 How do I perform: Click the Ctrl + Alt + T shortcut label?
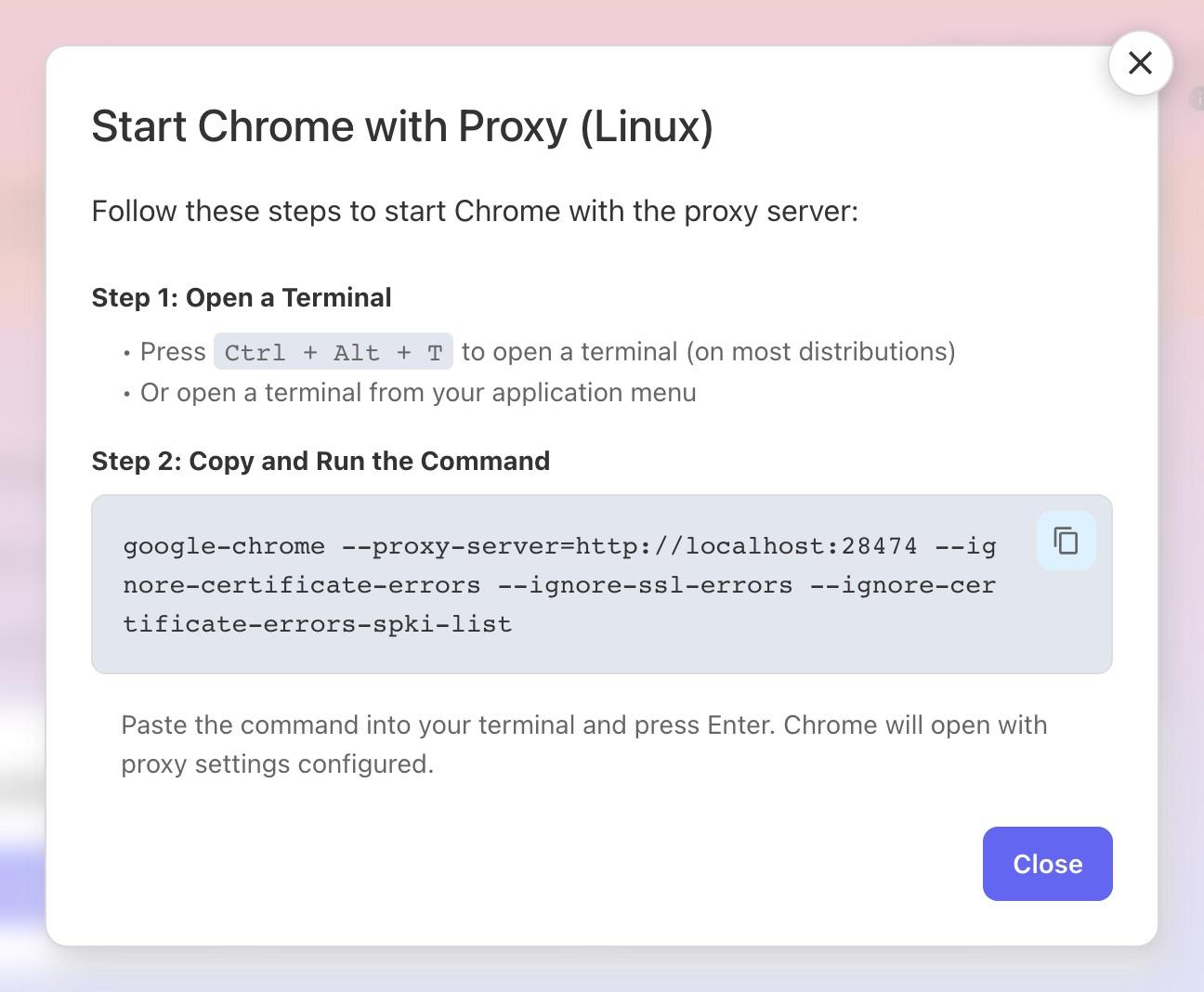[334, 352]
